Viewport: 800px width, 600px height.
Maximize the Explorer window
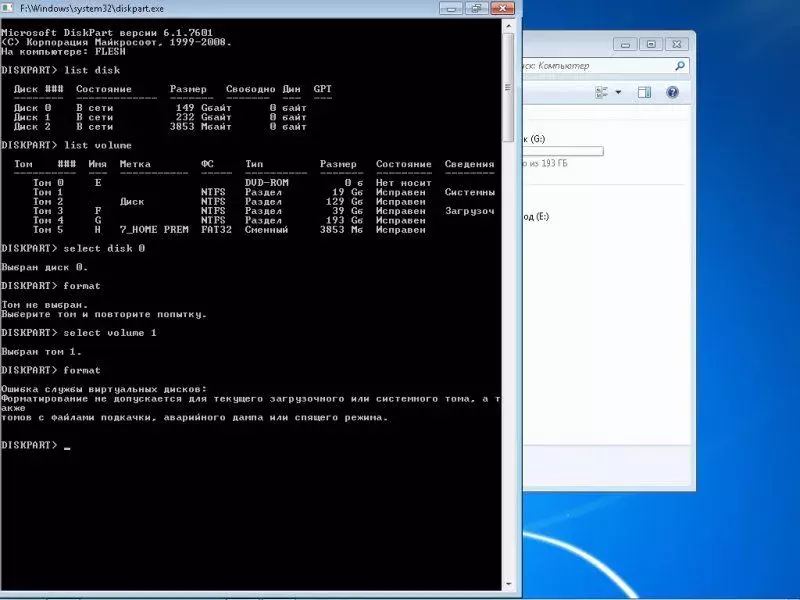pos(651,44)
